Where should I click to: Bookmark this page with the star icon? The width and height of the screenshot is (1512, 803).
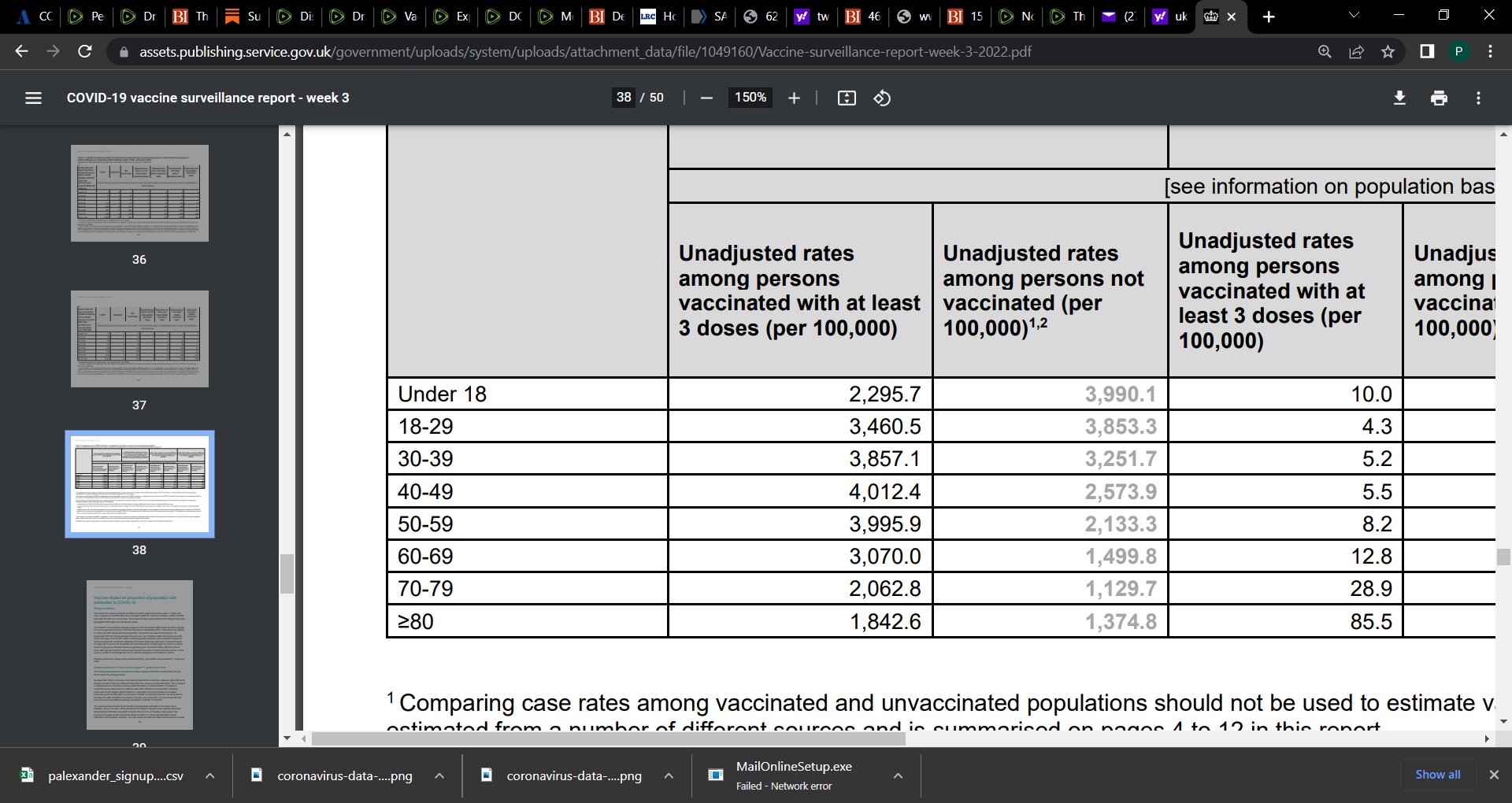(x=1388, y=52)
